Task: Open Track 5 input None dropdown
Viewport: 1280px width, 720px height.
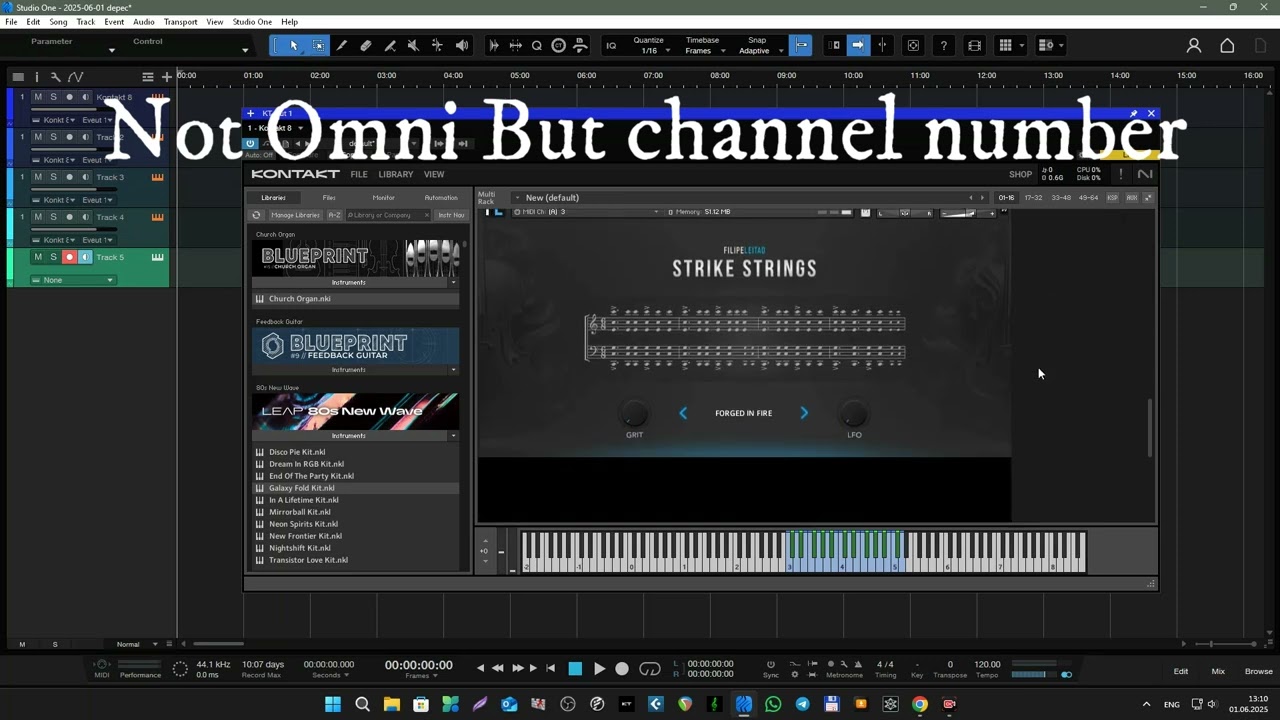Action: coord(72,280)
